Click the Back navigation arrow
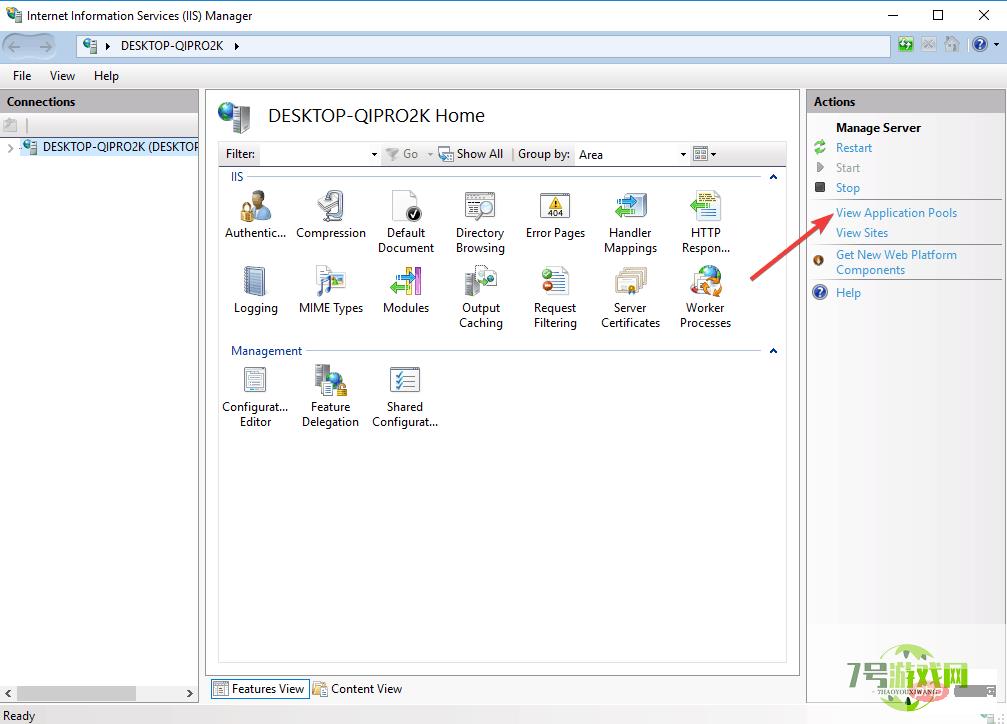This screenshot has width=1007, height=724. (15, 46)
